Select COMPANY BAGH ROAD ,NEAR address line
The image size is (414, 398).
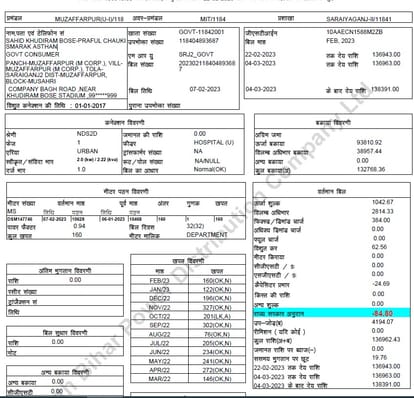point(52,89)
